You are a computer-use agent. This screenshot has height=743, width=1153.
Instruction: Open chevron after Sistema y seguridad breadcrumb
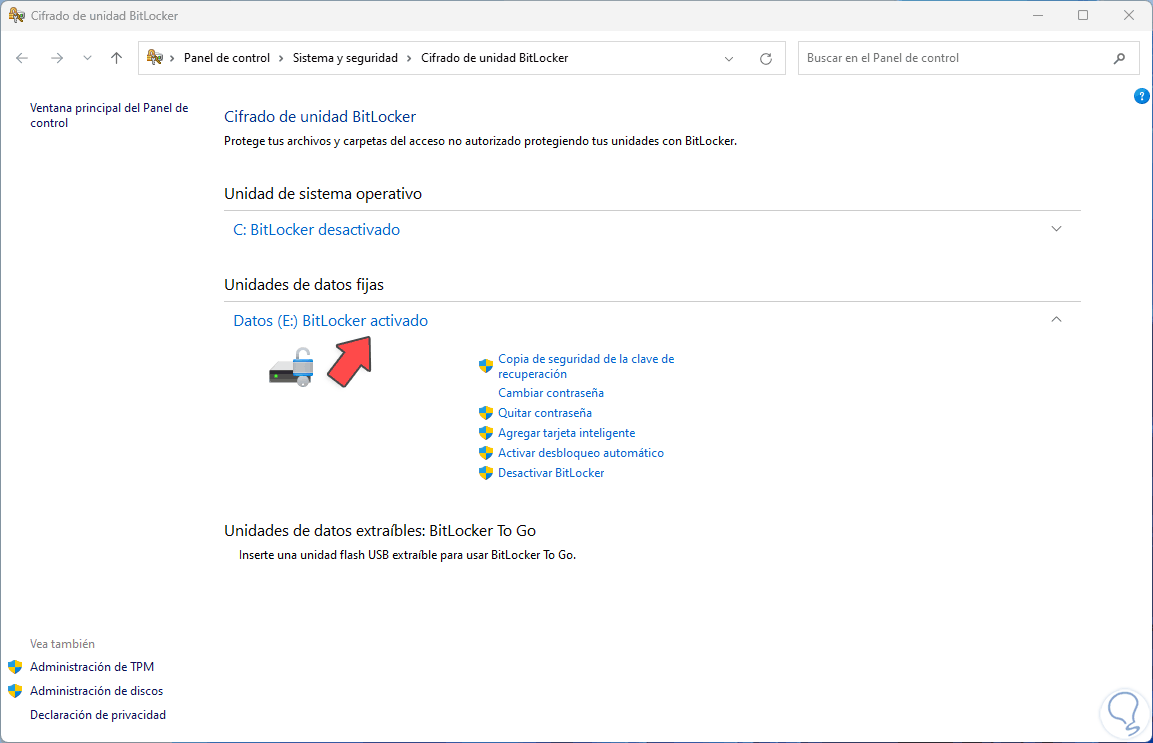coord(410,58)
